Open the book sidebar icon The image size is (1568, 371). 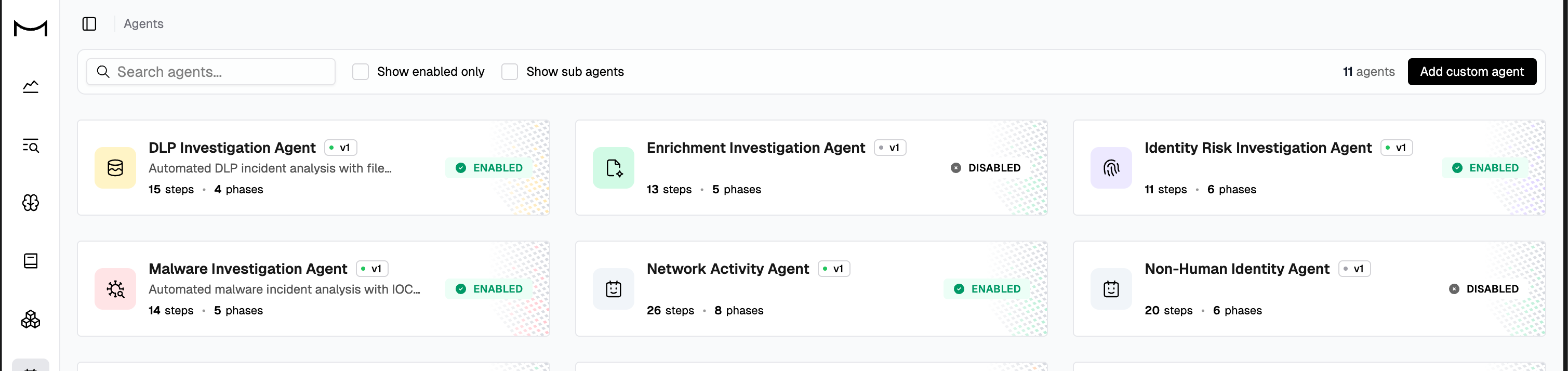pos(31,261)
